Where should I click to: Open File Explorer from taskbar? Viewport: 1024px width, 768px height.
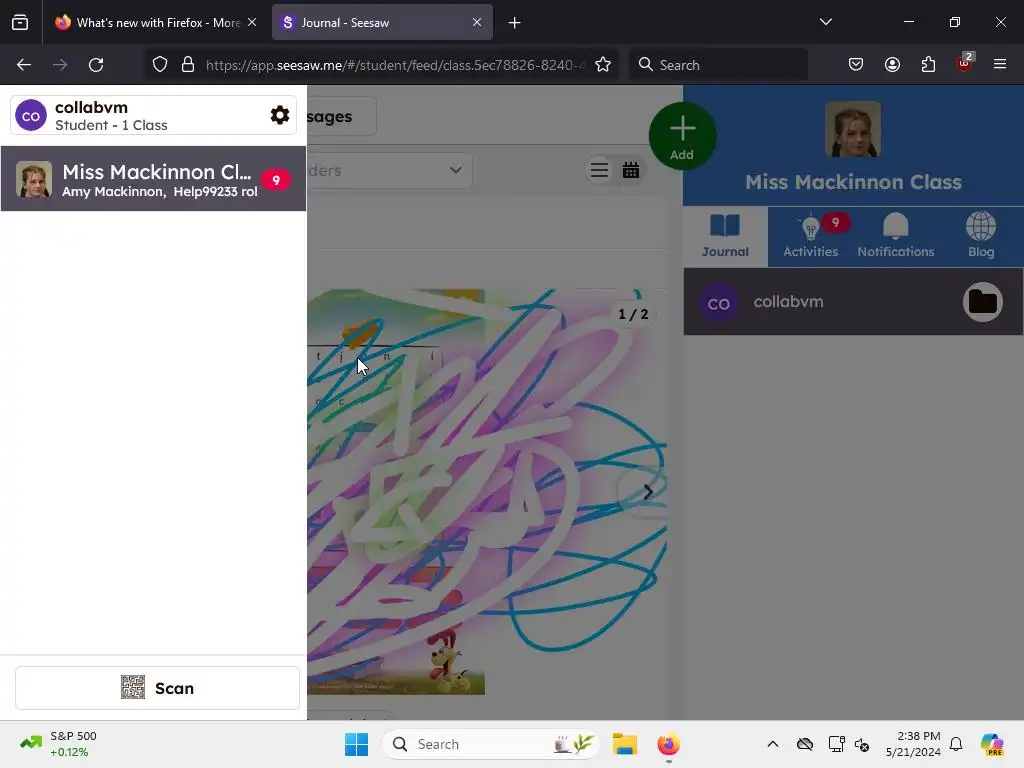(625, 744)
